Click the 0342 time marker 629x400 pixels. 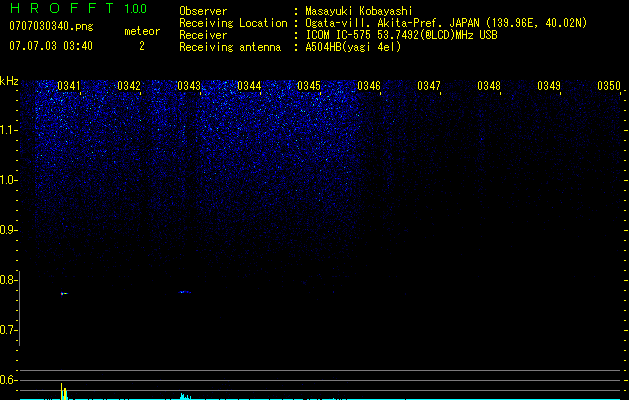click(129, 86)
